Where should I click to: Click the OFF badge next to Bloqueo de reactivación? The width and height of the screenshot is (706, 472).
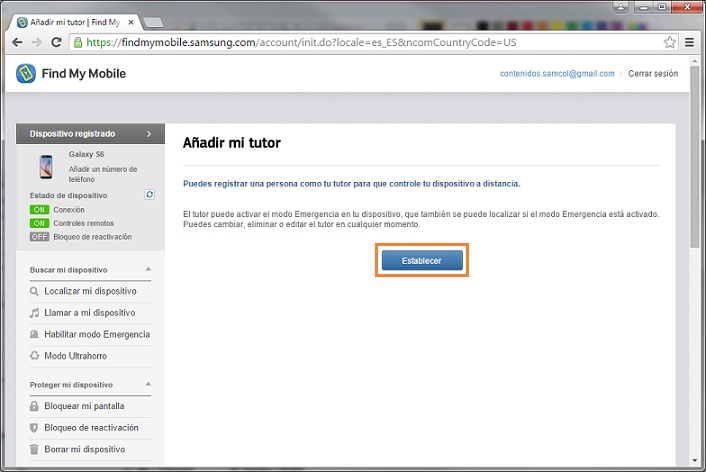point(39,237)
